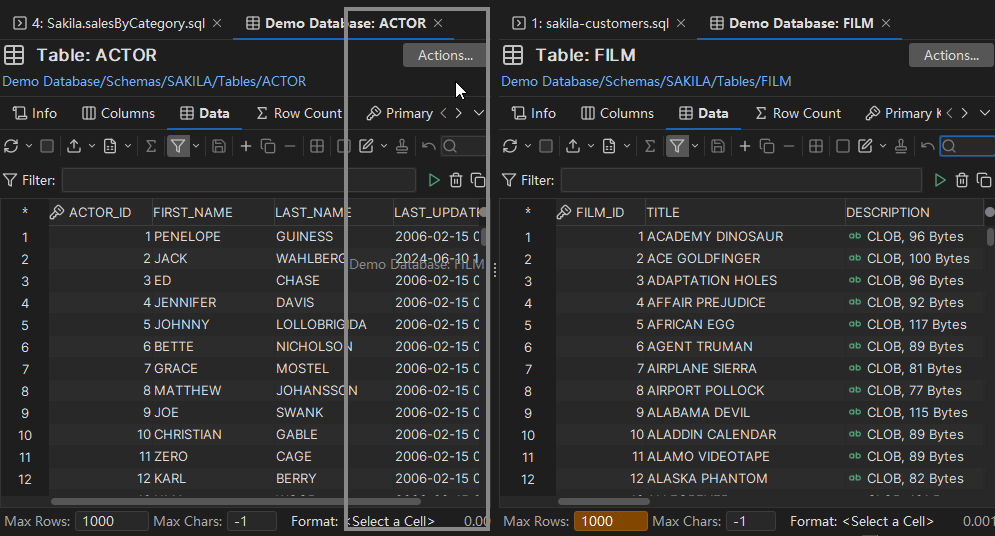The image size is (995, 536).
Task: Open the Demo Database/Schemas/SAKILA/Tables/ACTOR path link
Action: click(154, 81)
